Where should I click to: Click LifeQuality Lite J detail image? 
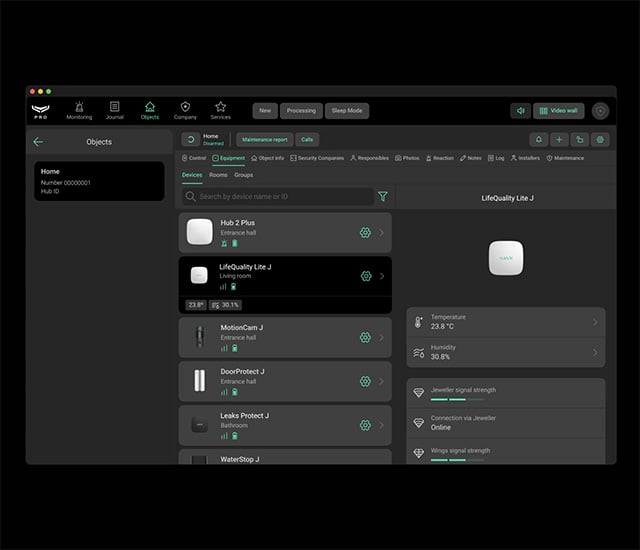[x=506, y=258]
